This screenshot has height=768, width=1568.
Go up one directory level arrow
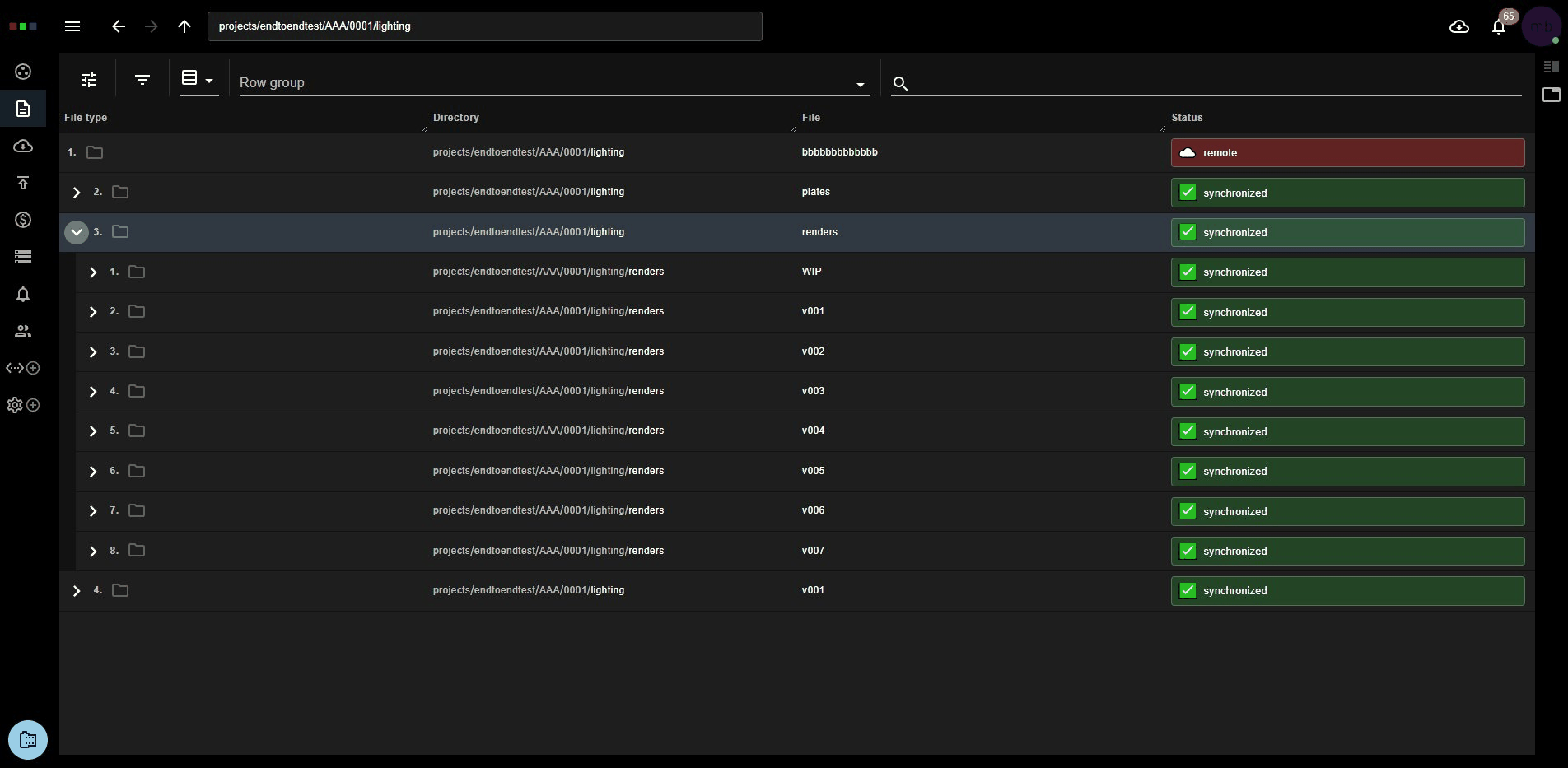pos(184,26)
